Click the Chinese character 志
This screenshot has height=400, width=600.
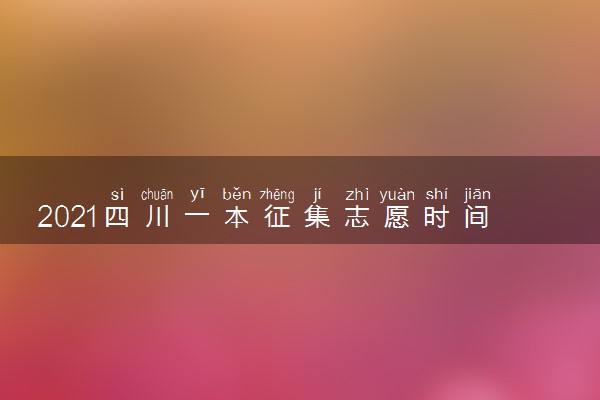pos(357,217)
